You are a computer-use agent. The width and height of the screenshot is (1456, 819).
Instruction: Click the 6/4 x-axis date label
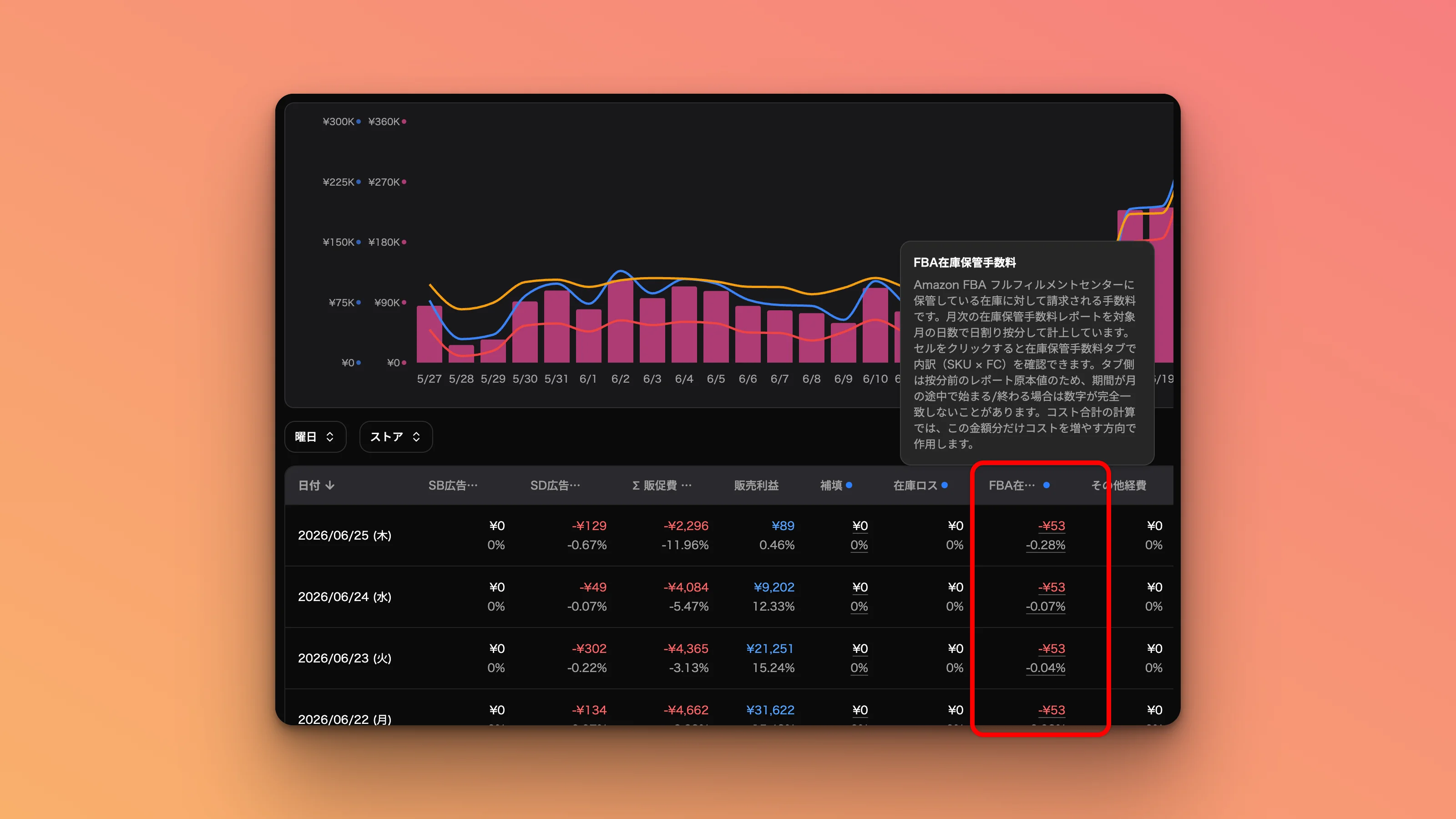[684, 379]
